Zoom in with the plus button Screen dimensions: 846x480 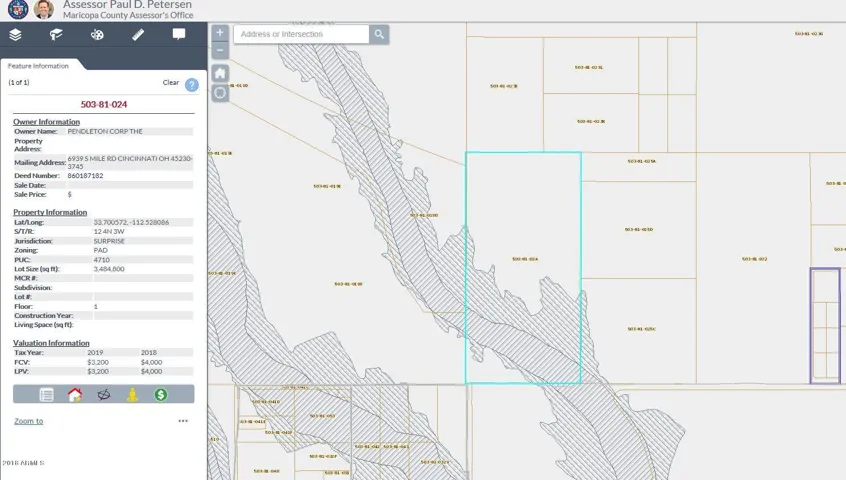pos(220,33)
